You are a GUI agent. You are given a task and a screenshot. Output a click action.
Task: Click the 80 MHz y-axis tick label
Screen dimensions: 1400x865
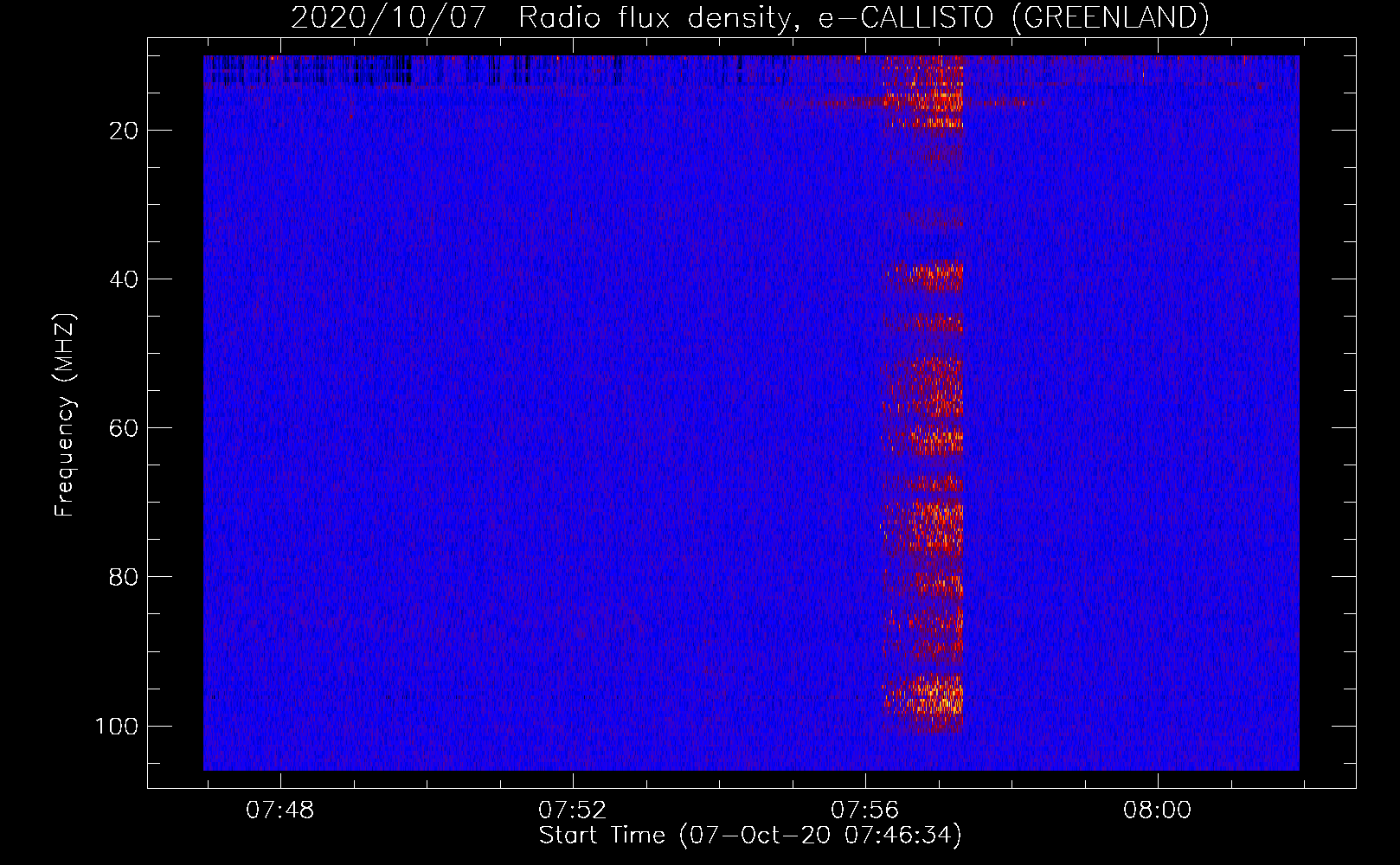[x=124, y=577]
